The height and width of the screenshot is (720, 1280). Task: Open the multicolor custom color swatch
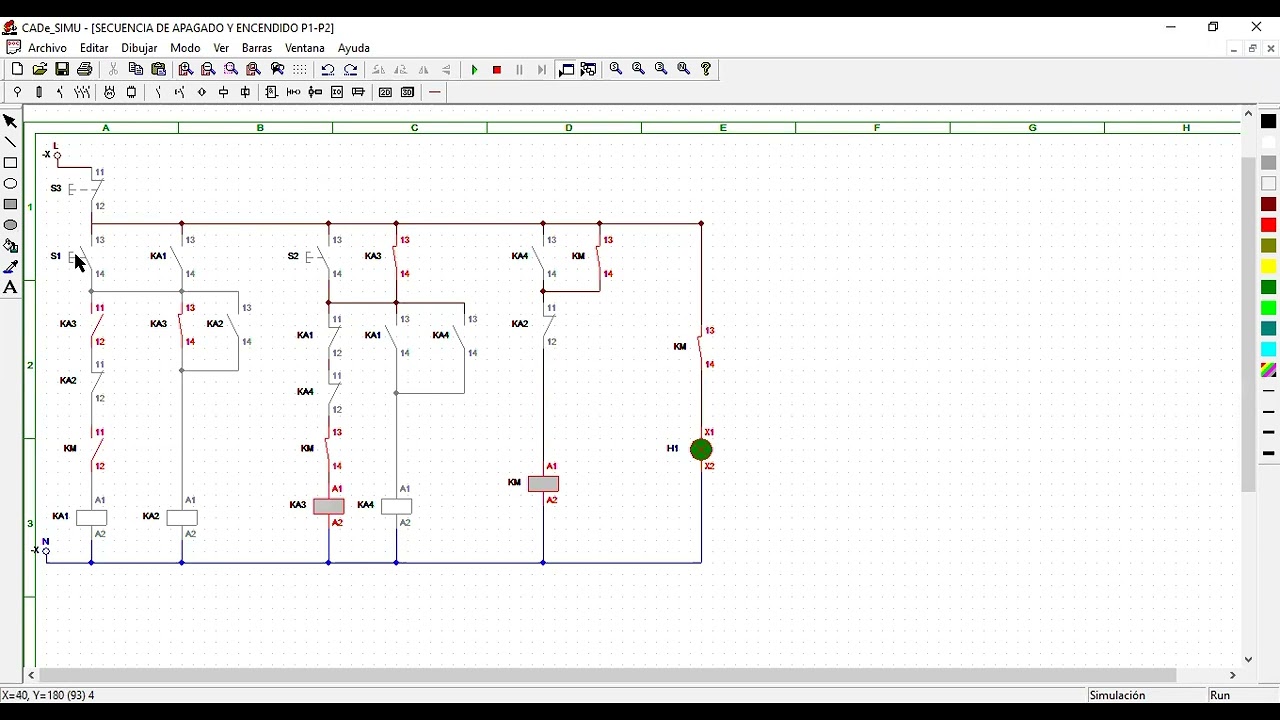tap(1268, 371)
